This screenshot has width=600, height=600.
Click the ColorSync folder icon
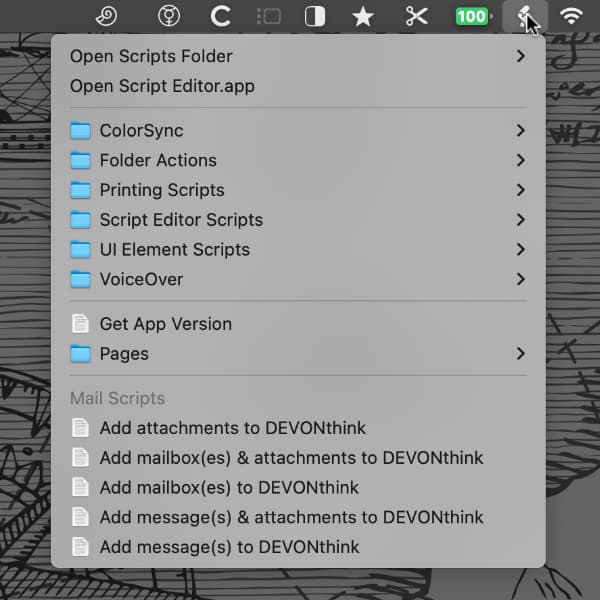point(80,130)
